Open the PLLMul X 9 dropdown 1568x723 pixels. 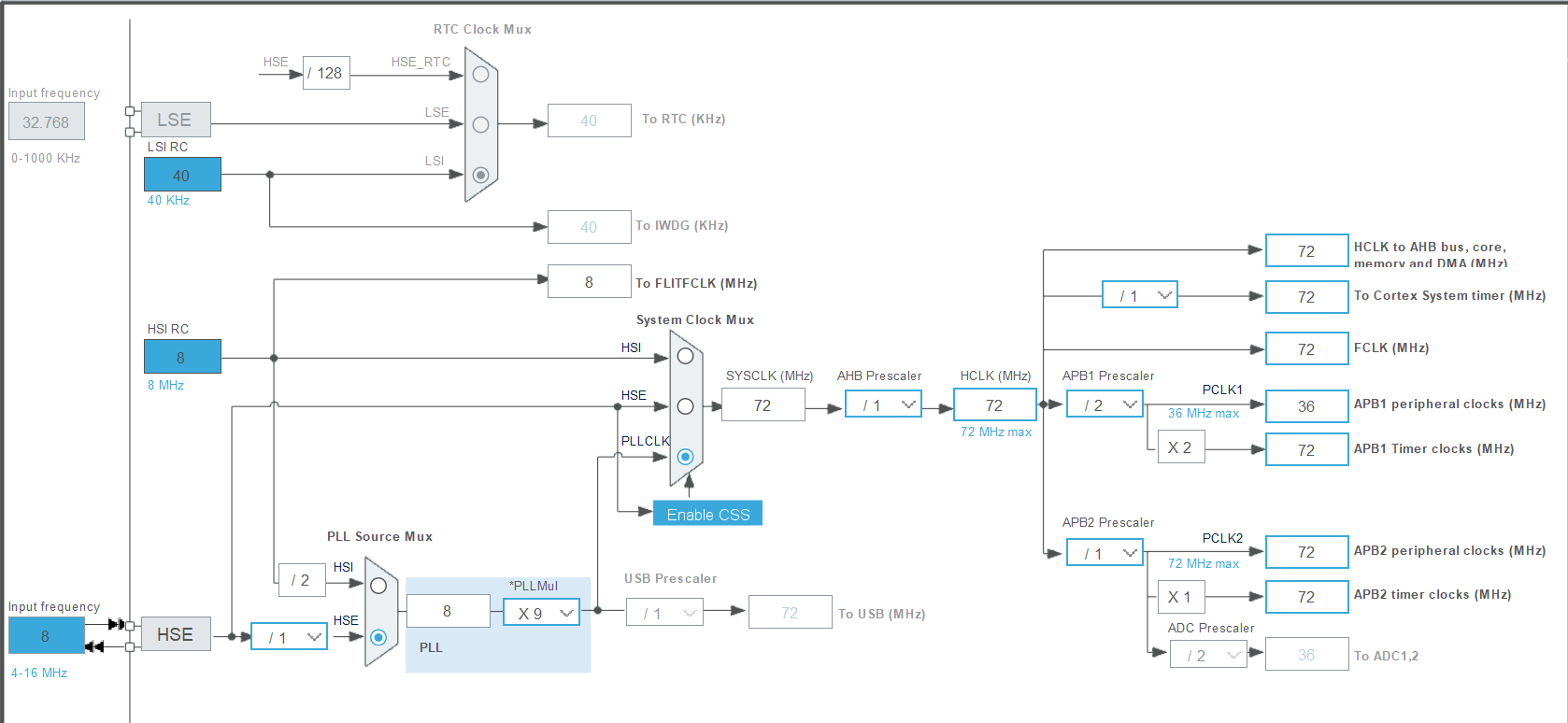[x=541, y=613]
